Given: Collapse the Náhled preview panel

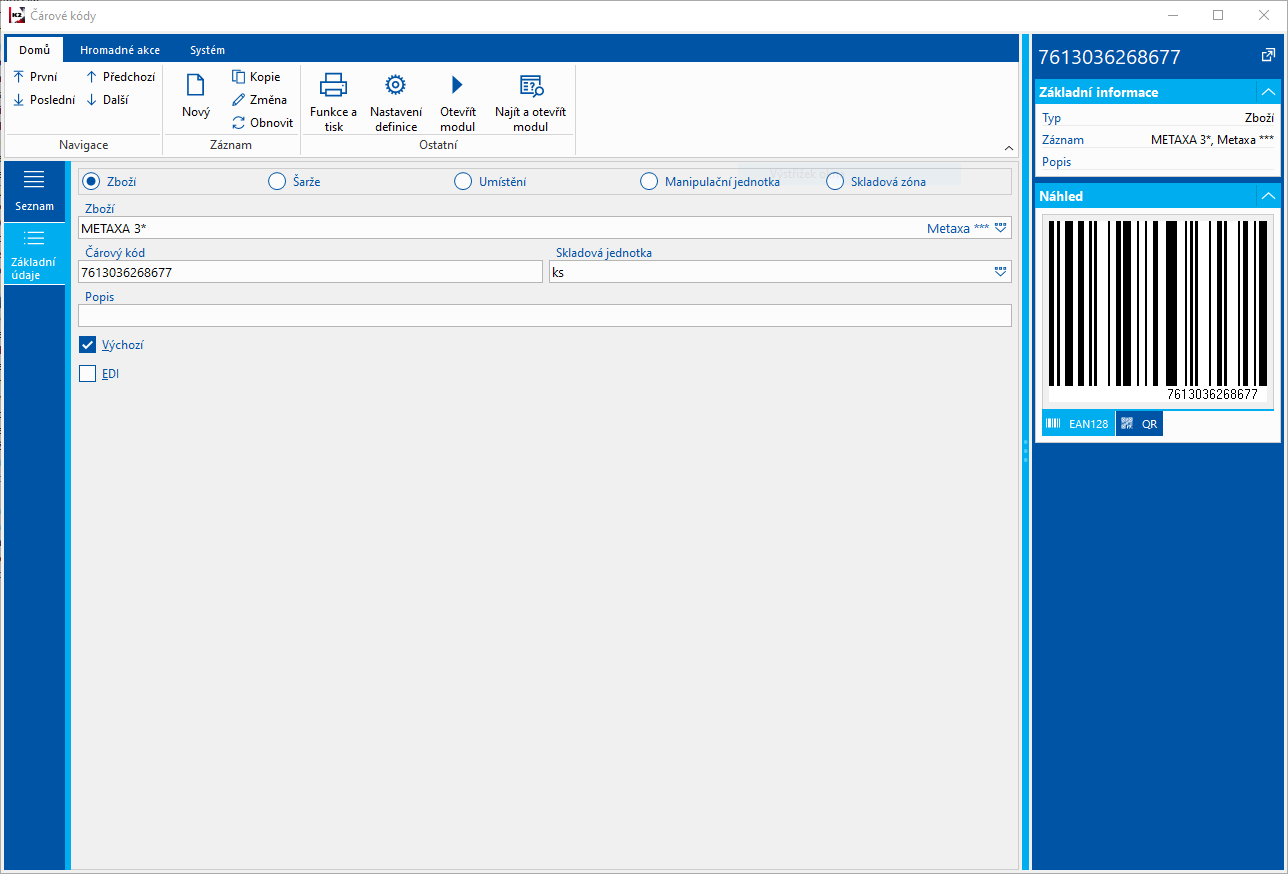Looking at the screenshot, I should (1268, 196).
